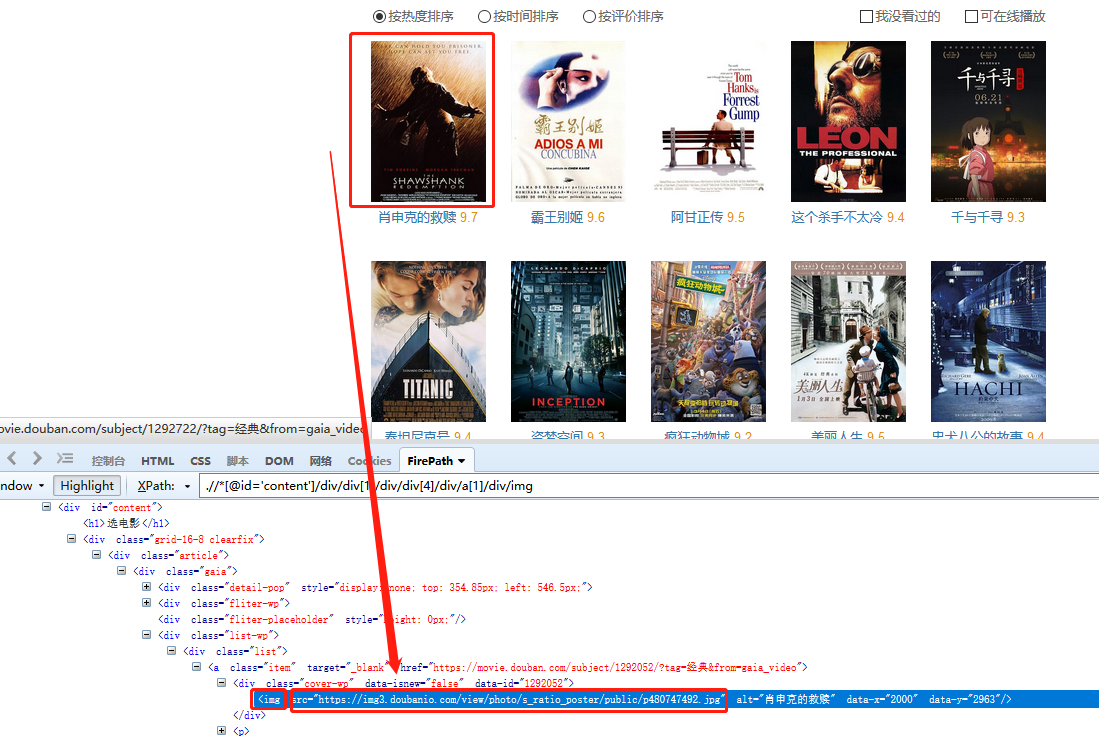Check the 我没看过的 checkbox
1099x741 pixels.
(866, 16)
